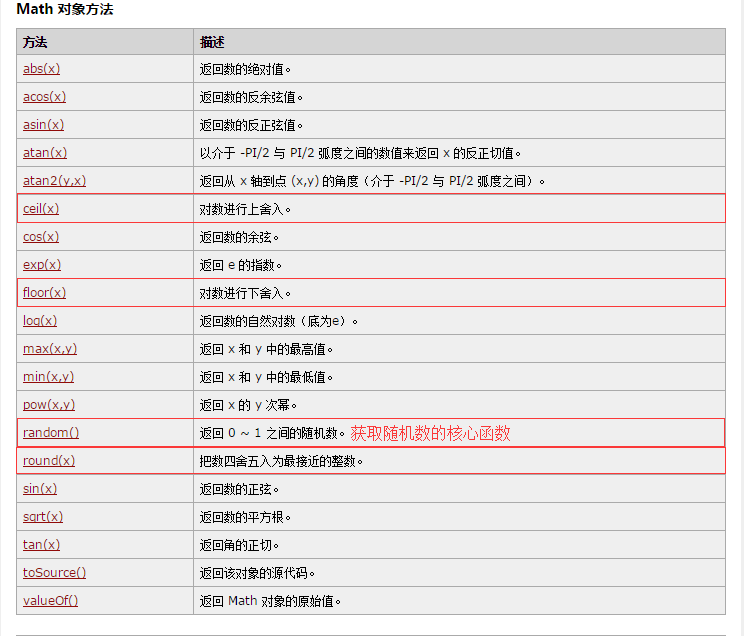Viewport: 744px width, 636px height.
Task: Follow the ceil(x) link
Action: 41,209
